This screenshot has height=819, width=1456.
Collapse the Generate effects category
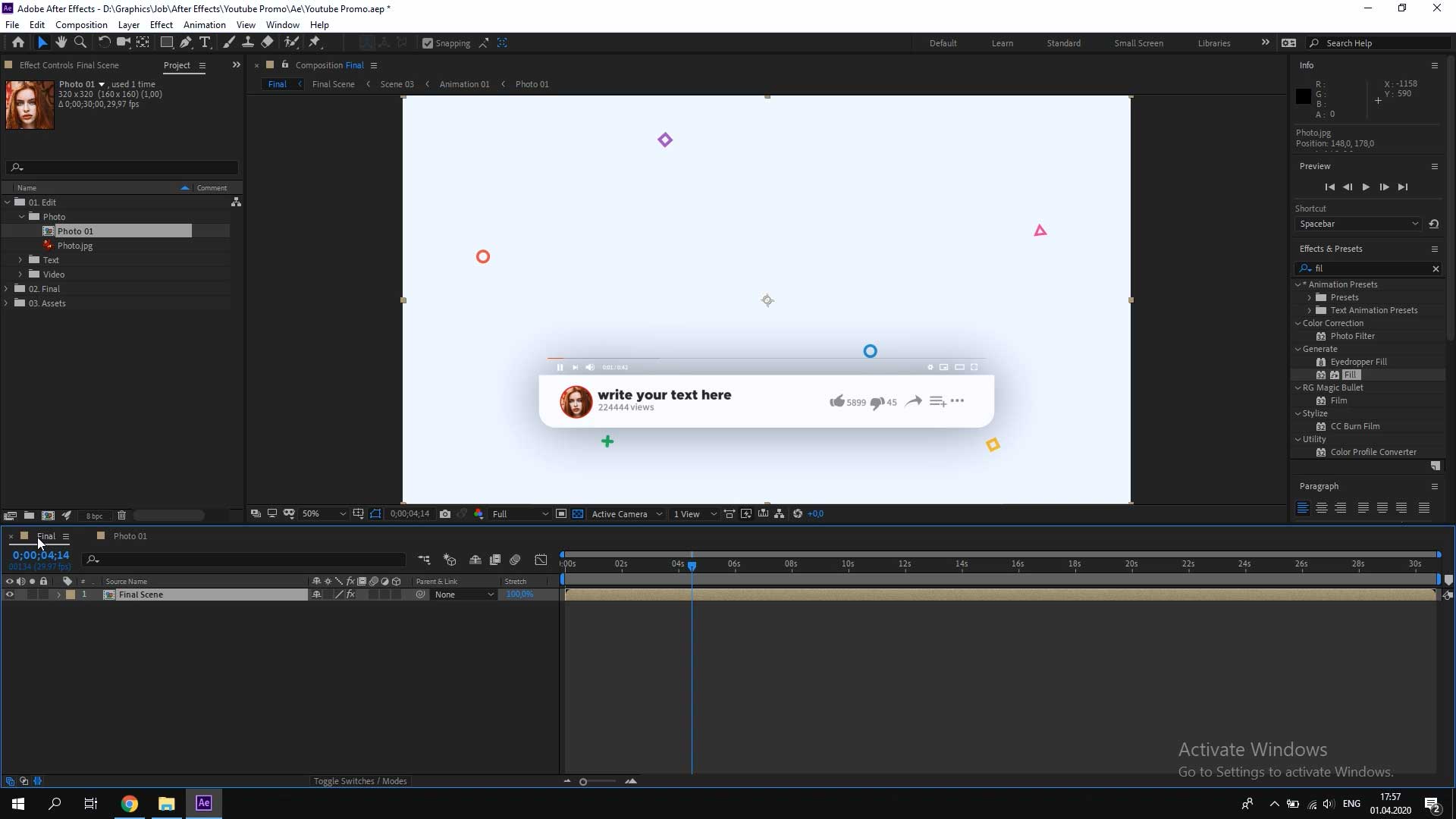pos(1298,349)
